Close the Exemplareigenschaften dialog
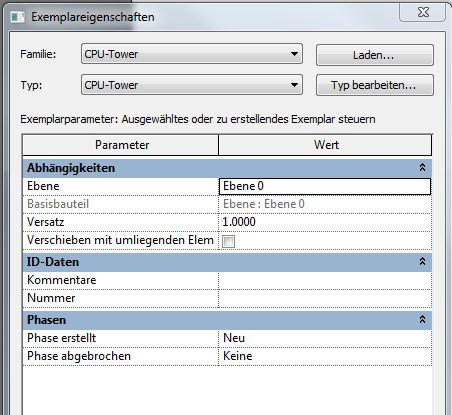Viewport: 452px width, 415px height. pyautogui.click(x=423, y=12)
